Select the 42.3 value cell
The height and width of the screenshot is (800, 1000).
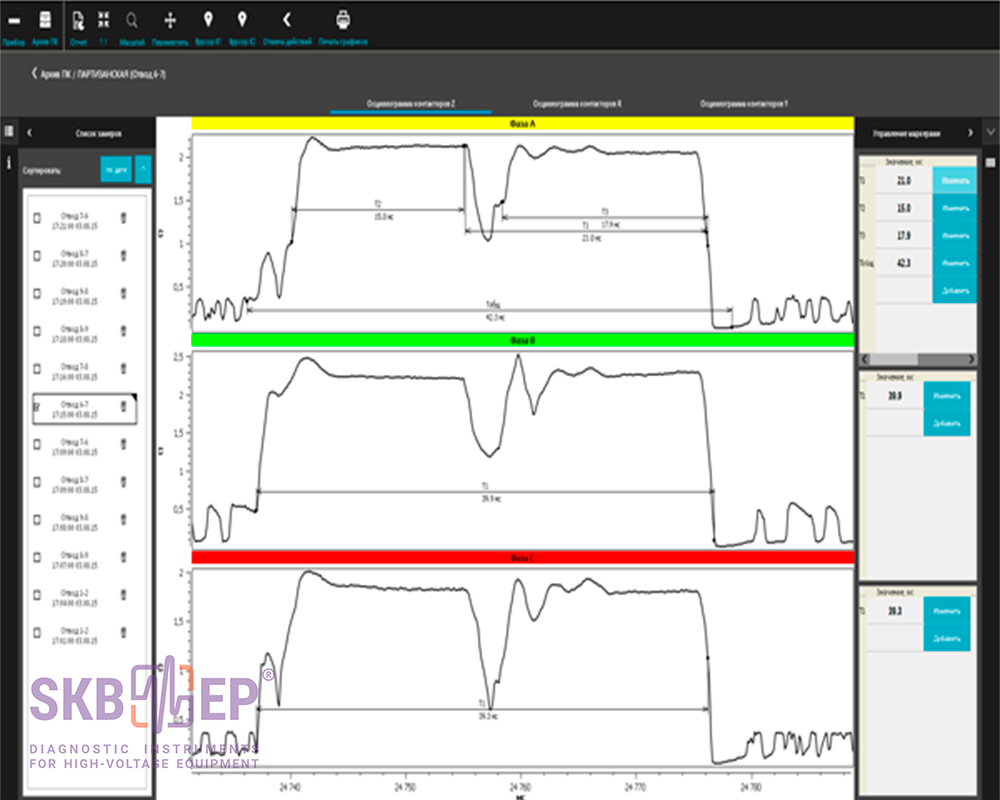coord(904,263)
